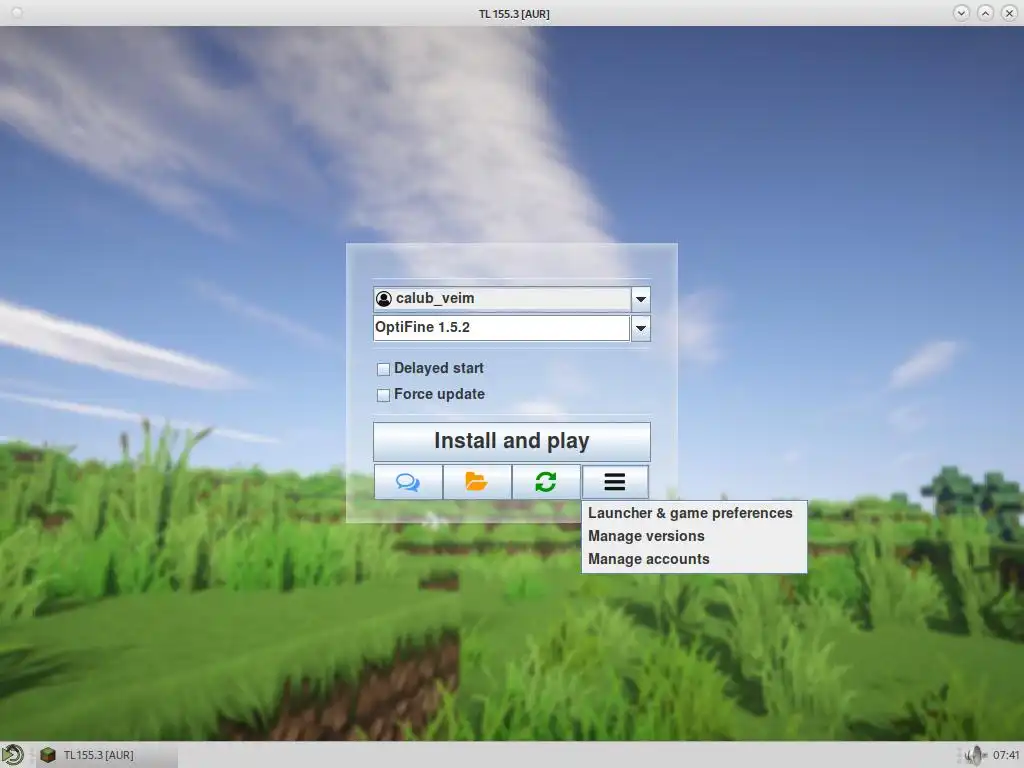1024x768 pixels.
Task: Choose Manage accounts from the menu
Action: [694, 559]
